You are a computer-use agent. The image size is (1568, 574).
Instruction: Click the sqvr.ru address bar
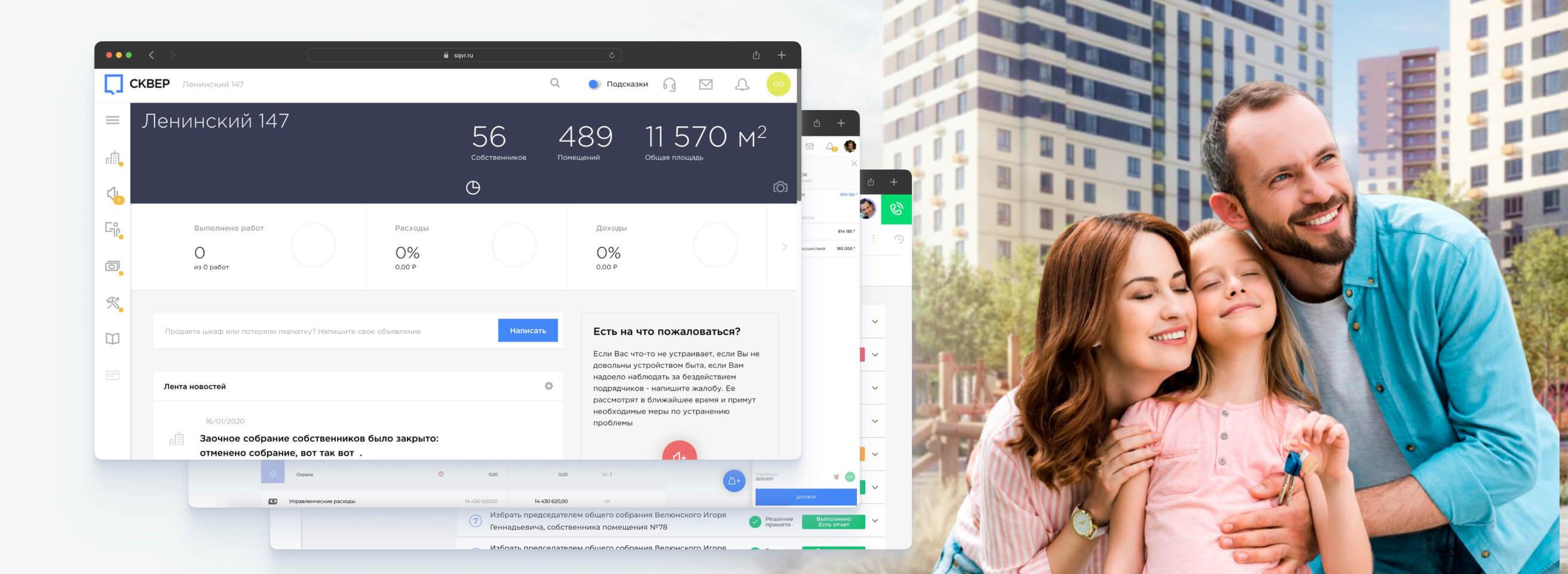pos(464,55)
